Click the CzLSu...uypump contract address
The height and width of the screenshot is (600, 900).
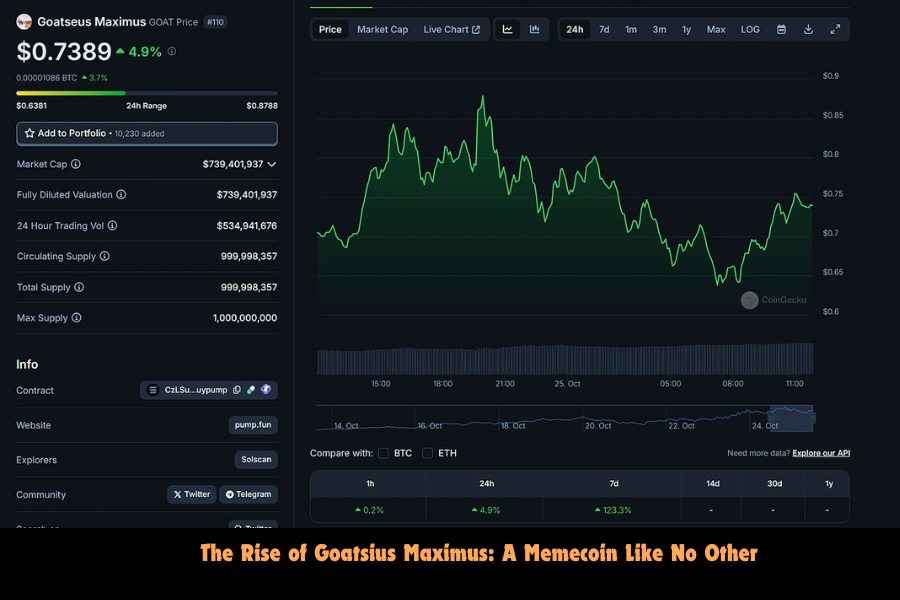(196, 390)
